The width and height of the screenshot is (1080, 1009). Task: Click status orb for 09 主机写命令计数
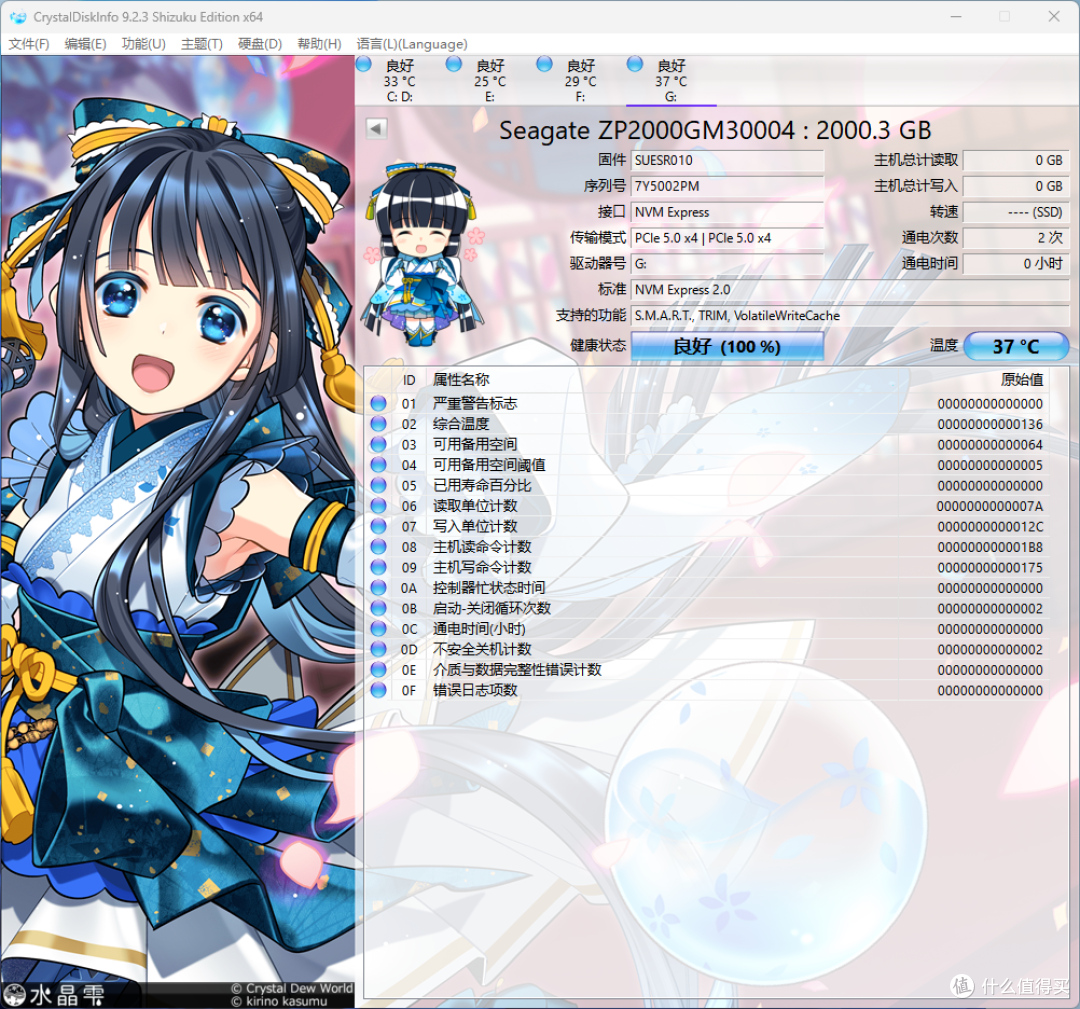[378, 567]
